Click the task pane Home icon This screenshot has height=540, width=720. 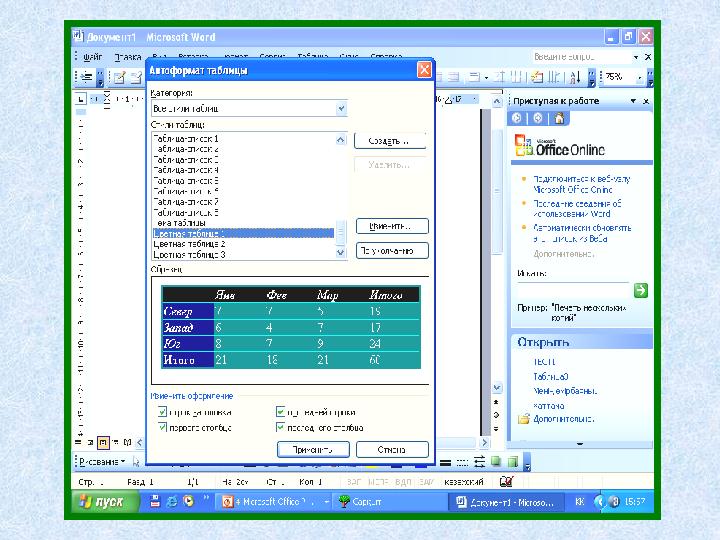559,118
